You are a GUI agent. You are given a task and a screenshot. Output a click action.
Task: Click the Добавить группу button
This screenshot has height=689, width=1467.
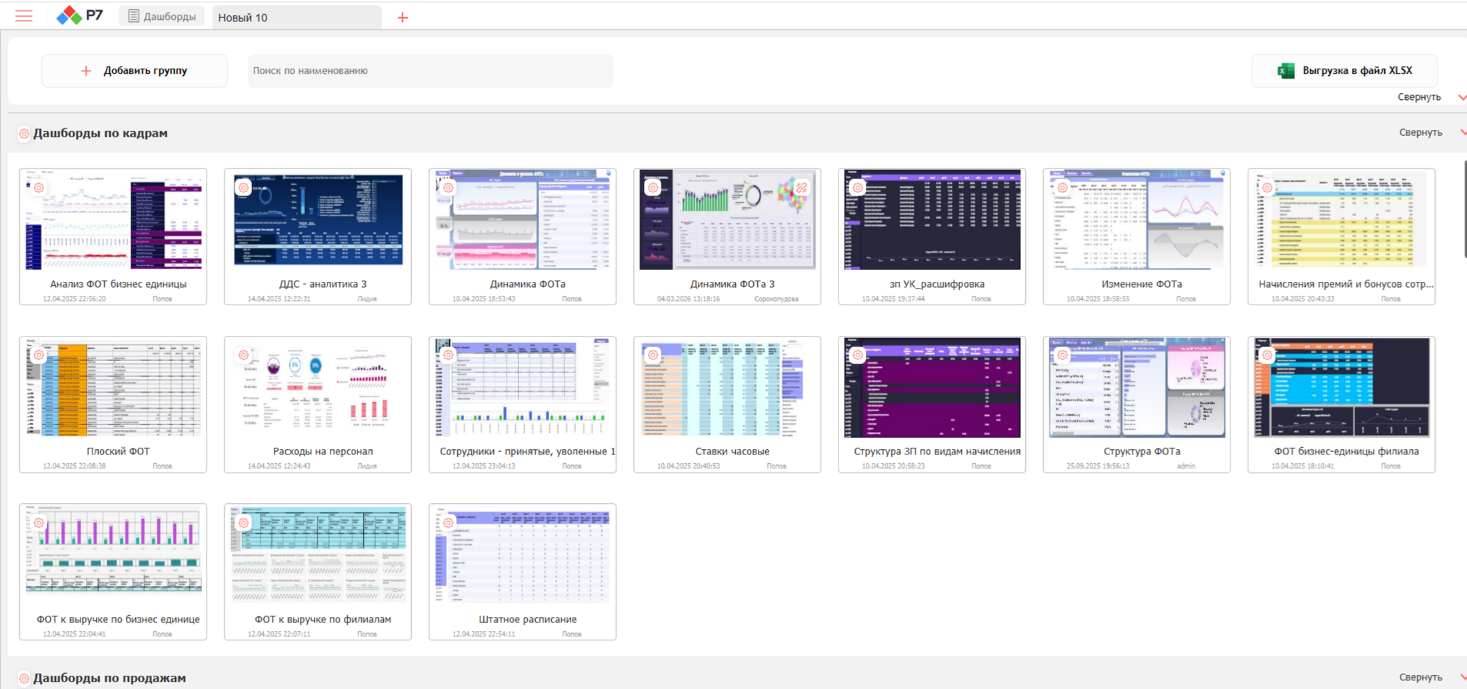(x=134, y=71)
